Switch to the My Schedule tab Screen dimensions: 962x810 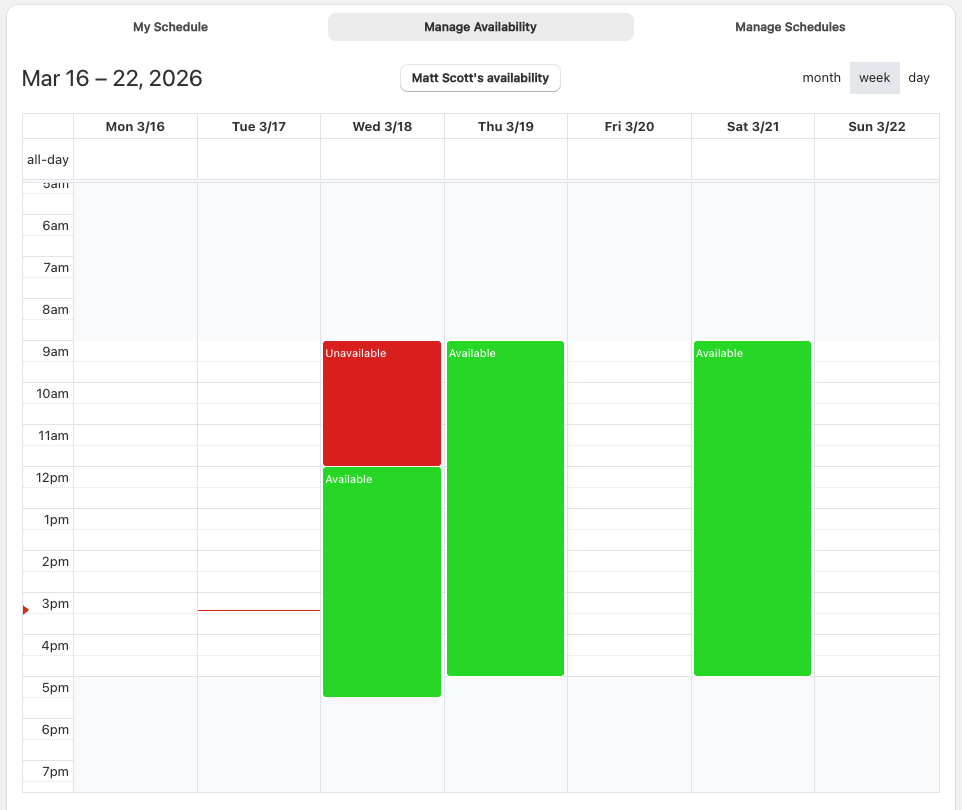point(170,27)
